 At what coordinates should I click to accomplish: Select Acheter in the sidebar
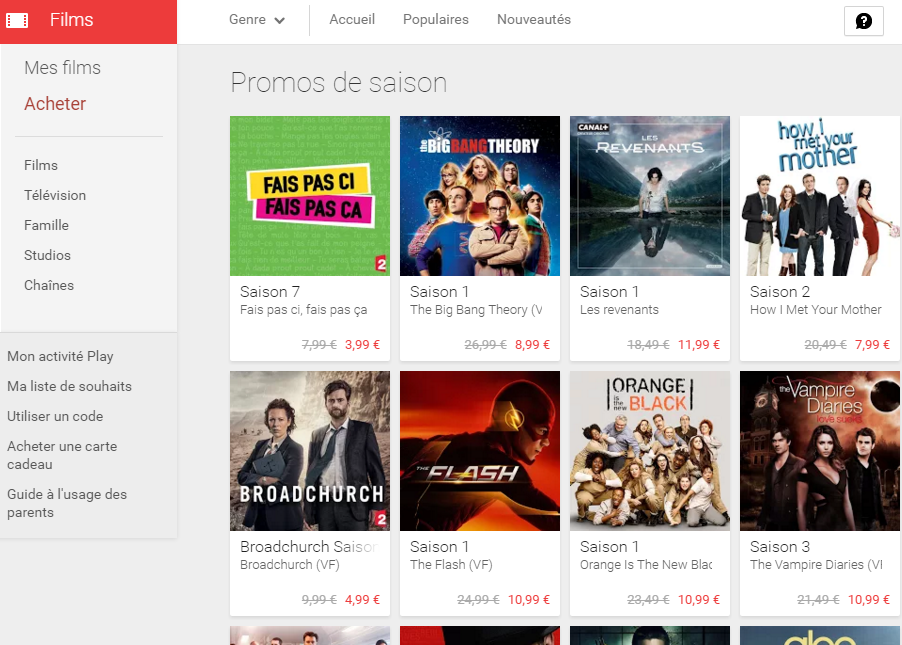coord(55,104)
